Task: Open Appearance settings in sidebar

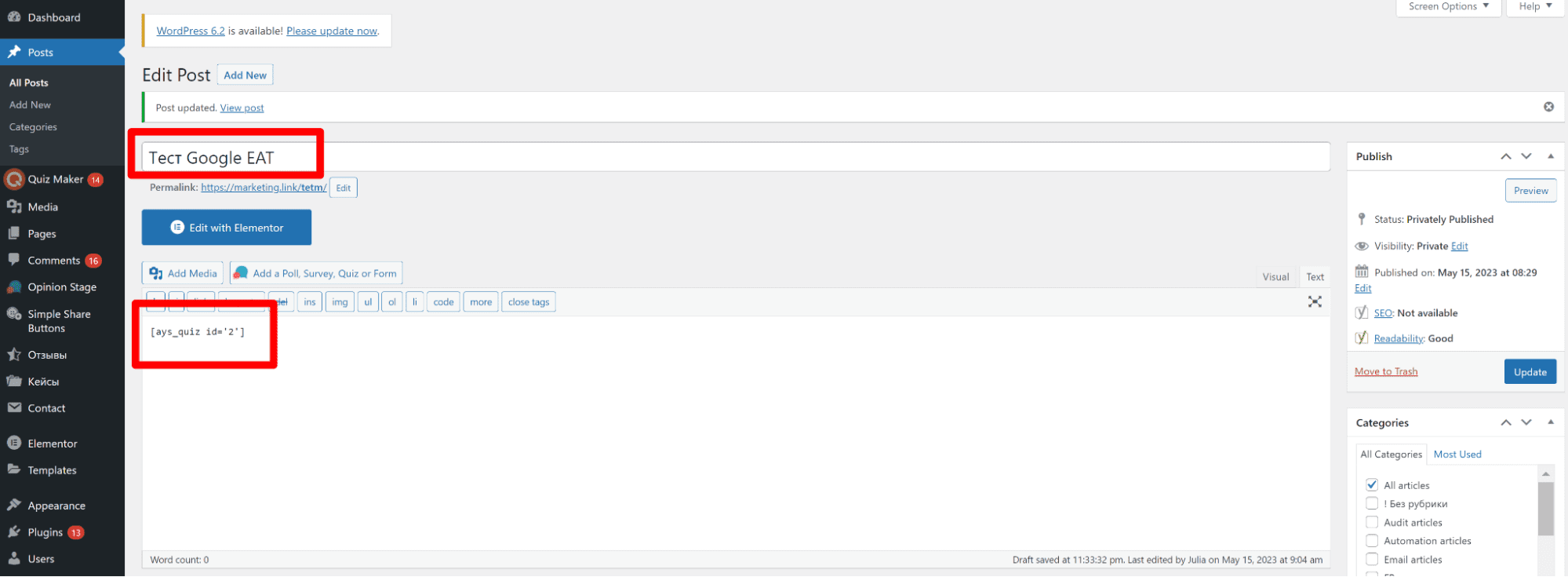Action: pos(56,506)
